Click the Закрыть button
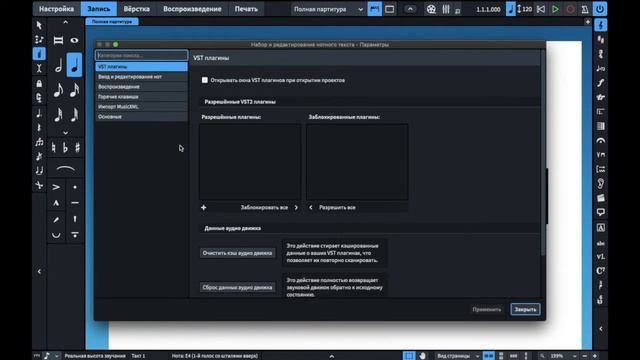The image size is (640, 360). (x=525, y=309)
